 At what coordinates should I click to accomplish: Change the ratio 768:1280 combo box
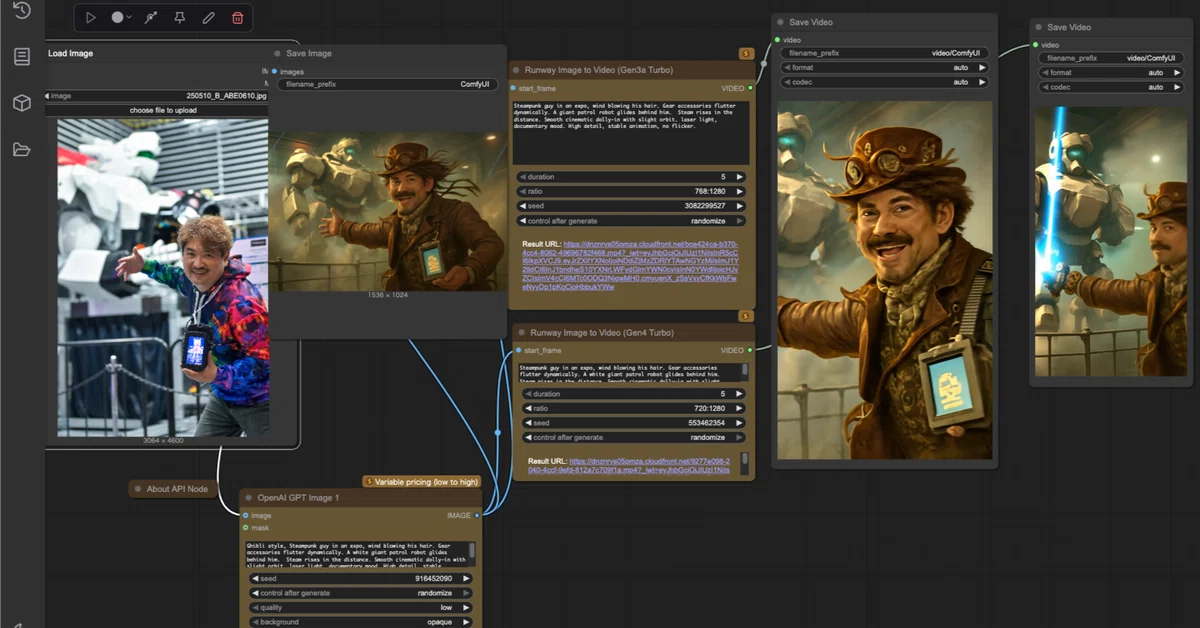pos(630,191)
